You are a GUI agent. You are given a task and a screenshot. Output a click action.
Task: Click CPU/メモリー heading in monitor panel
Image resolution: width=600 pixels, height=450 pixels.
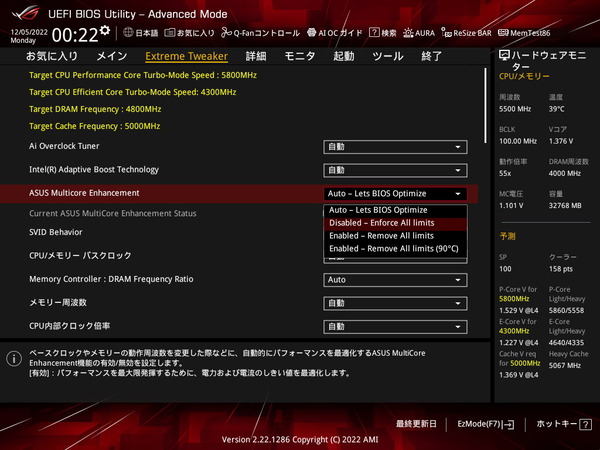(x=524, y=76)
